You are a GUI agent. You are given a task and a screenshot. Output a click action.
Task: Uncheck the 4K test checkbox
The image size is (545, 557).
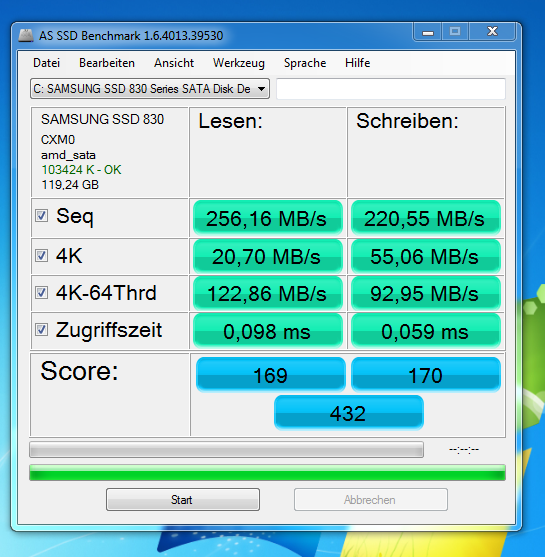42,255
